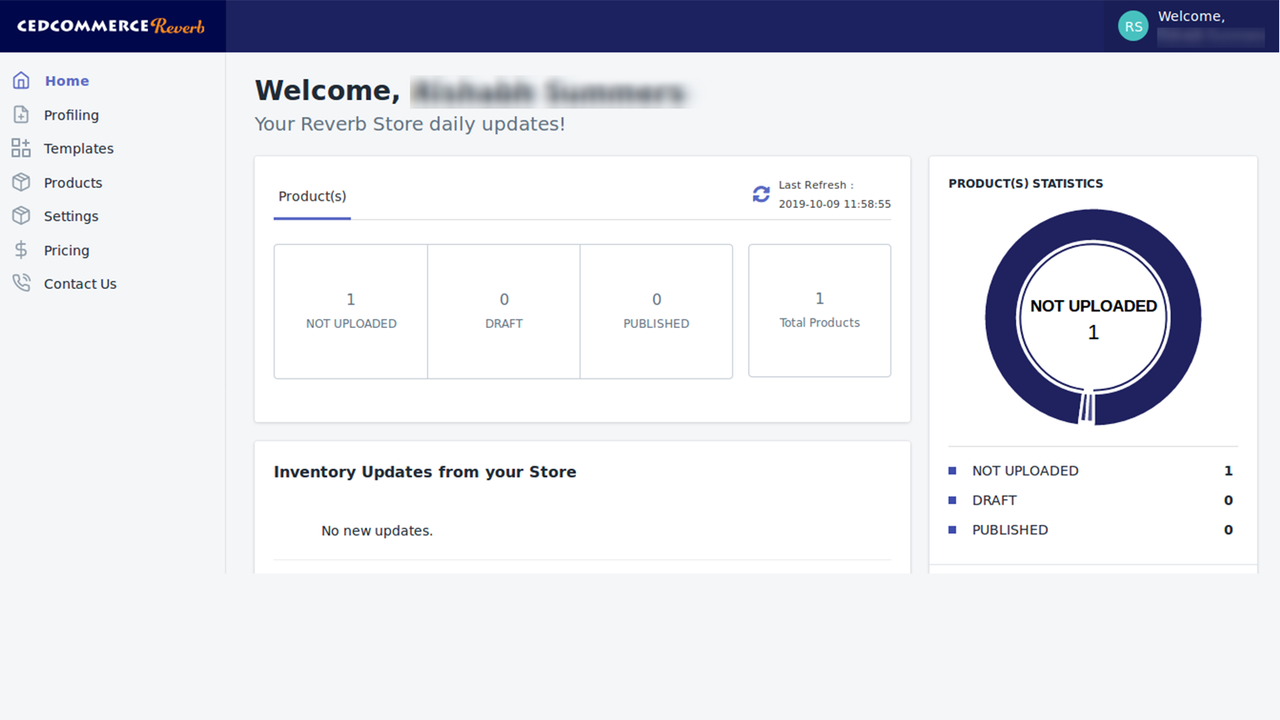Select the Total Products card

click(x=819, y=310)
